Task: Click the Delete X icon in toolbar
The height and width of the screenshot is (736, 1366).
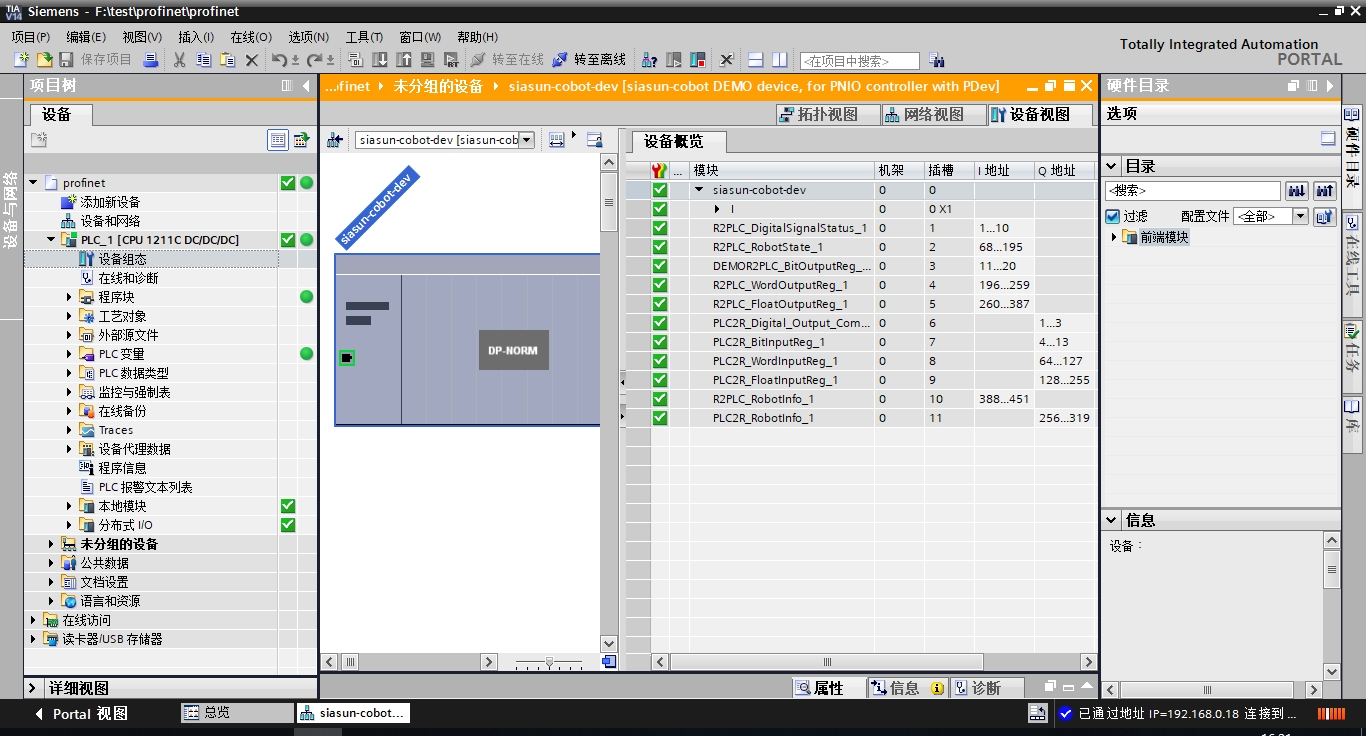Action: [x=252, y=60]
